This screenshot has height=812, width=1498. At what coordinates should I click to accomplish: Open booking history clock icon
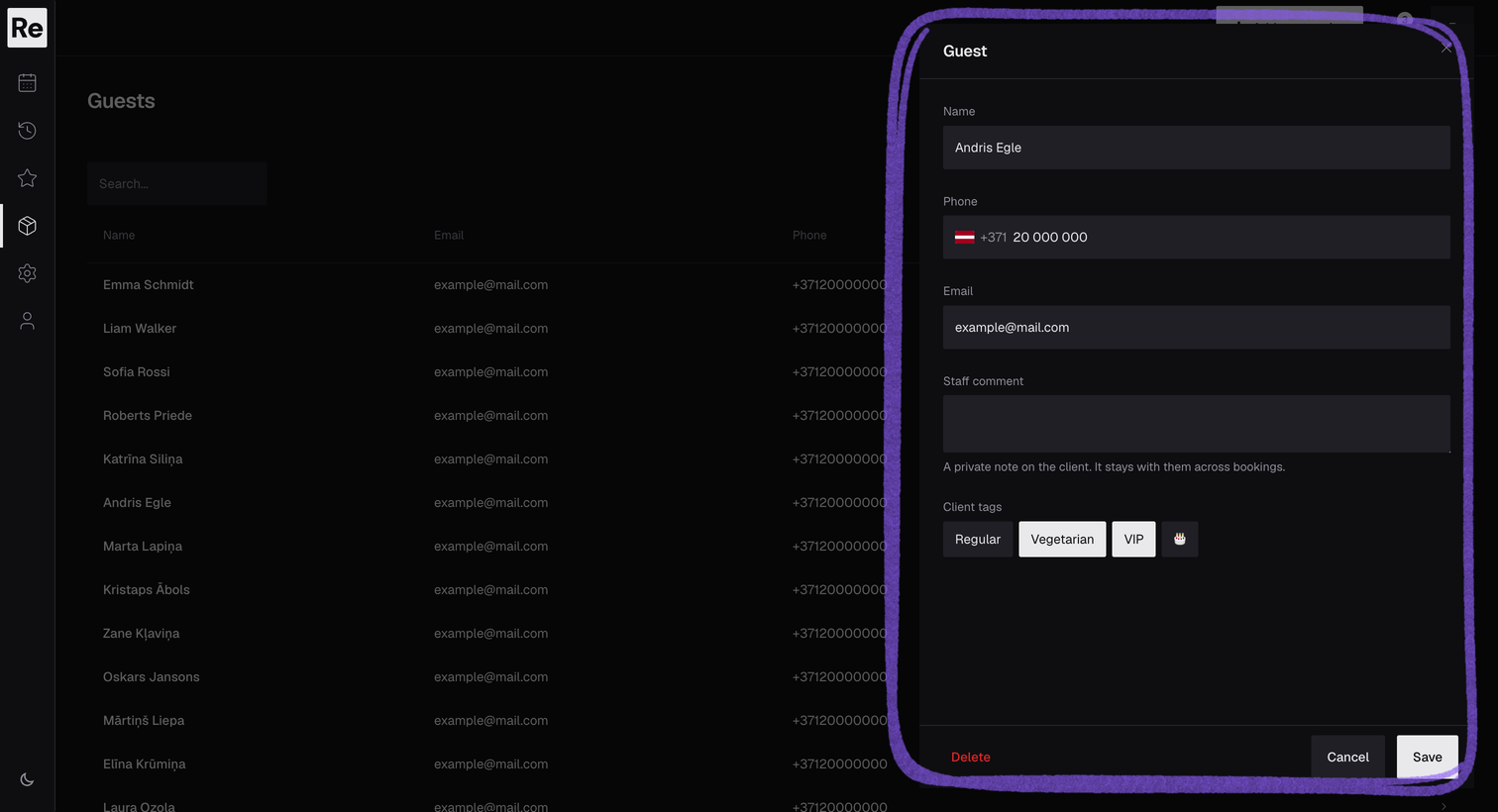(x=28, y=131)
